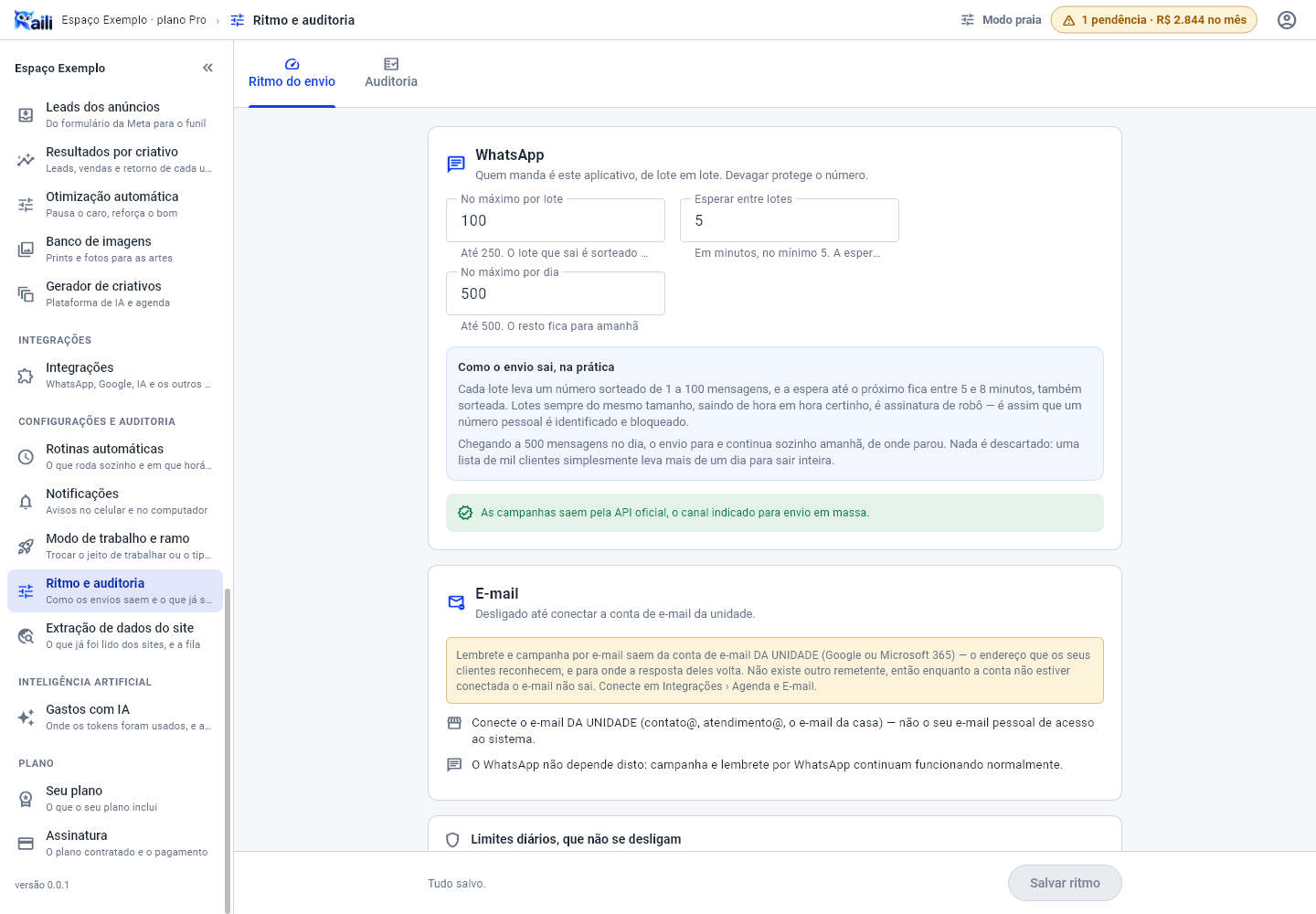
Task: Open the Assinatura menu item
Action: tap(115, 843)
